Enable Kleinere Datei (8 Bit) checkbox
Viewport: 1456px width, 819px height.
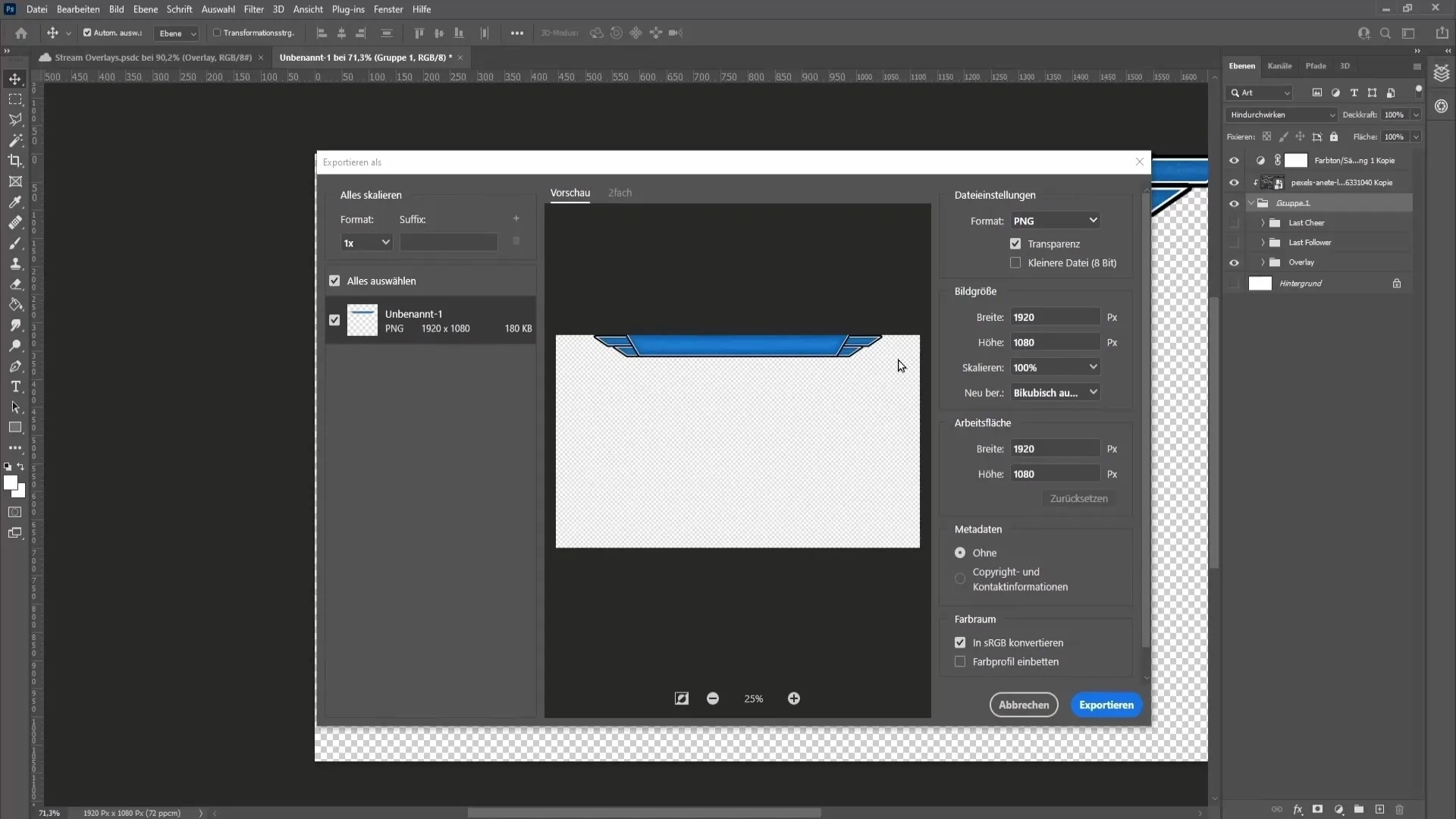click(x=1015, y=262)
